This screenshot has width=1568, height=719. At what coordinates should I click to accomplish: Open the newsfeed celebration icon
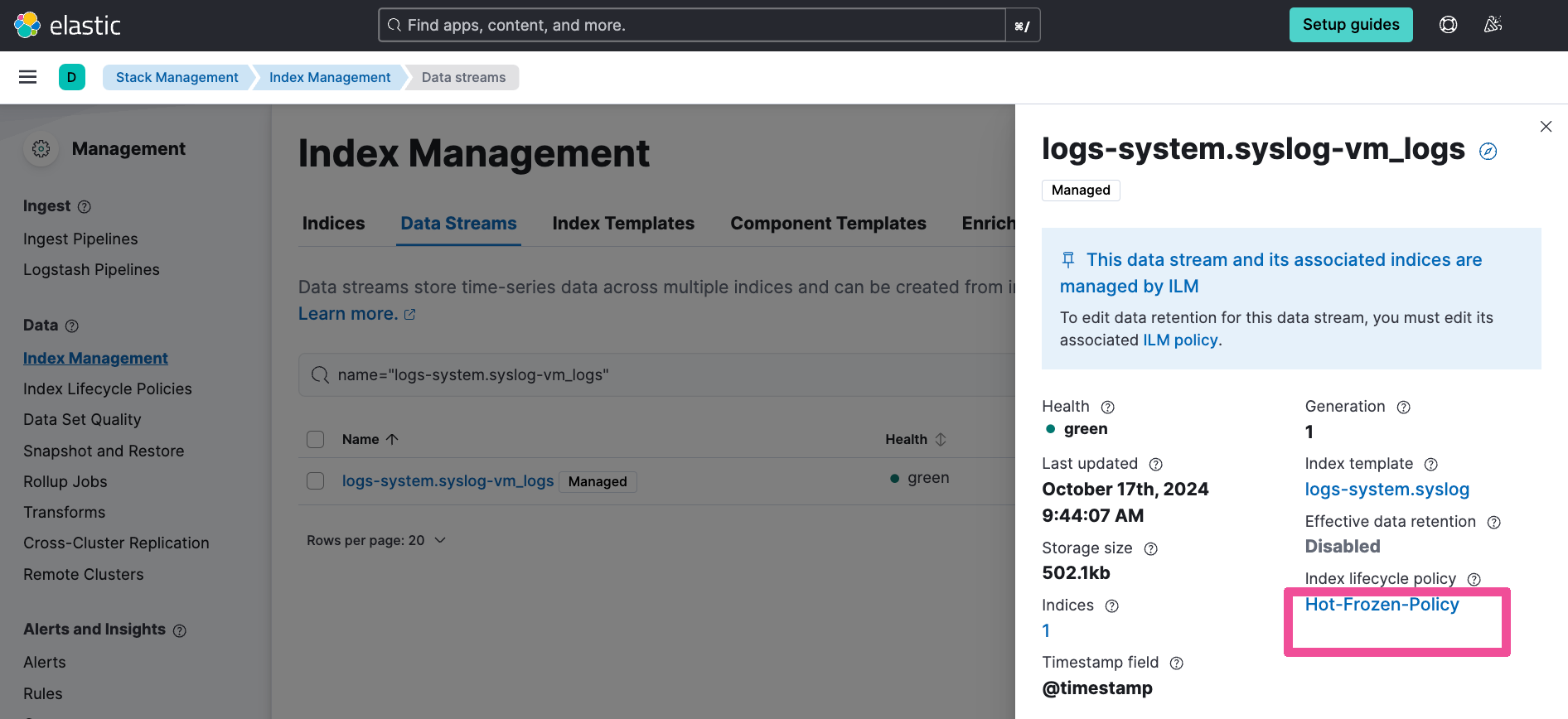(1493, 25)
